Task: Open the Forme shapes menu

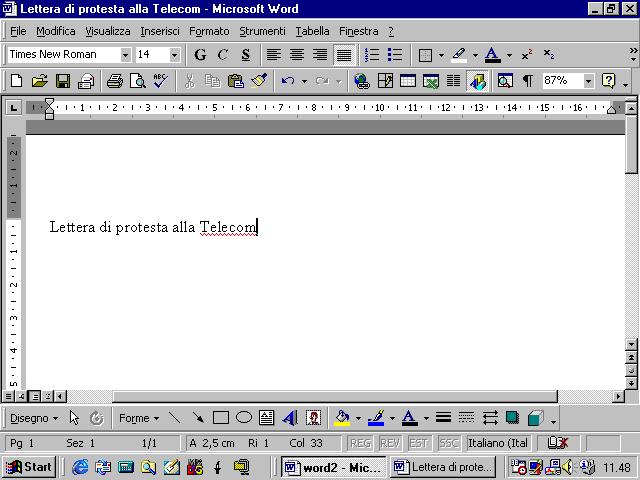Action: tap(138, 418)
